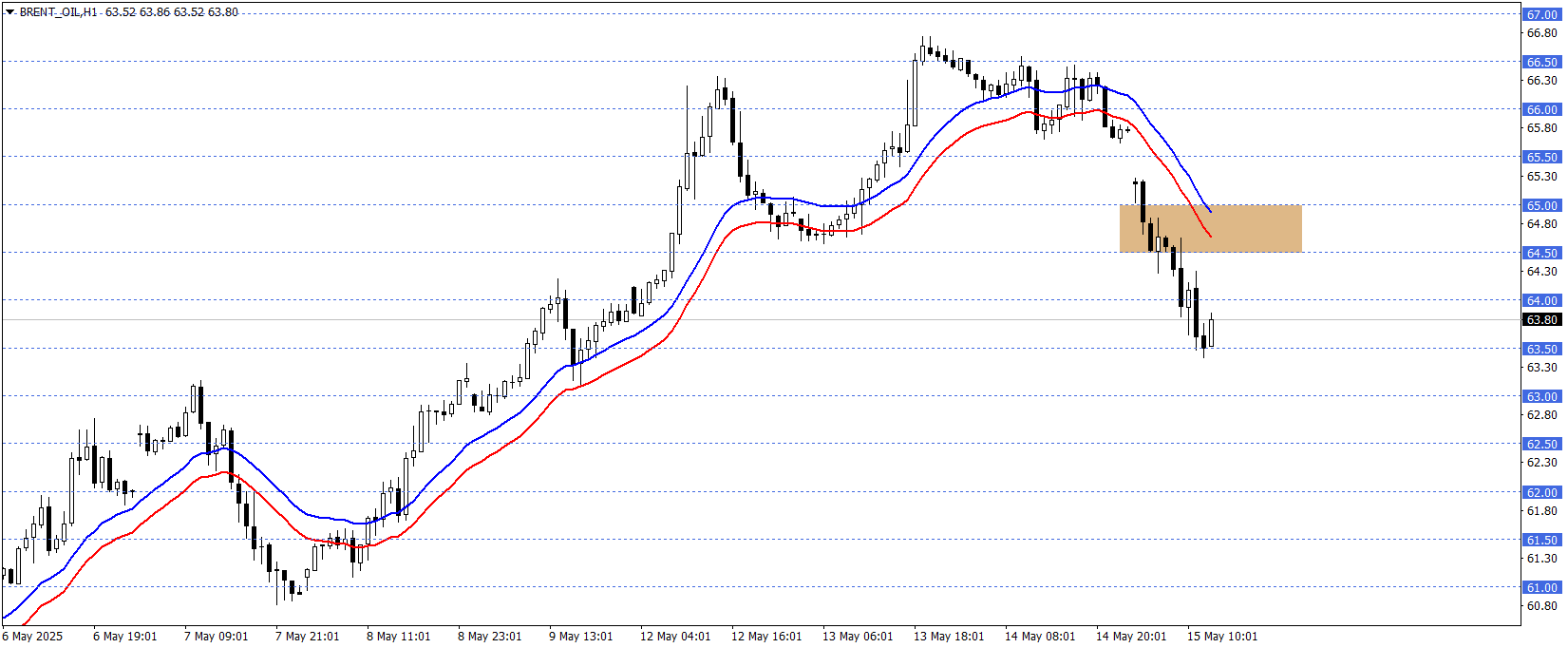Click the 61.50 price level label
1568x648 pixels.
(1542, 540)
